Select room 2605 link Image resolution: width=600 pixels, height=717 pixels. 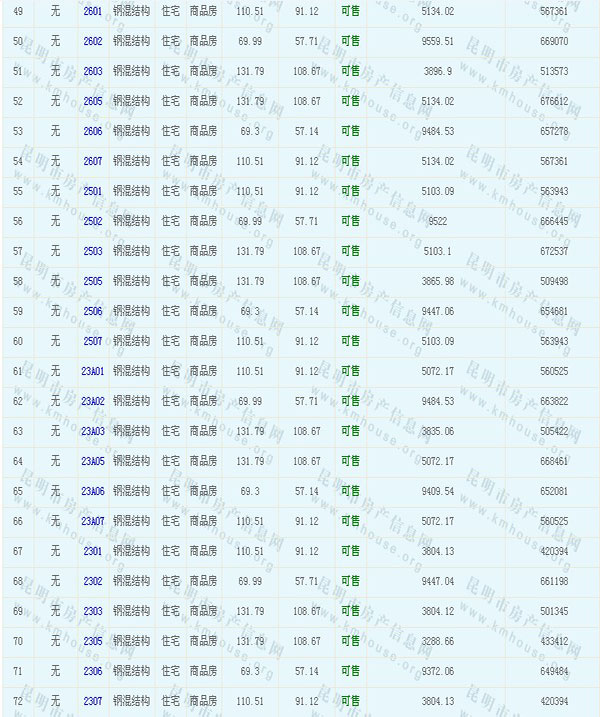(x=93, y=101)
